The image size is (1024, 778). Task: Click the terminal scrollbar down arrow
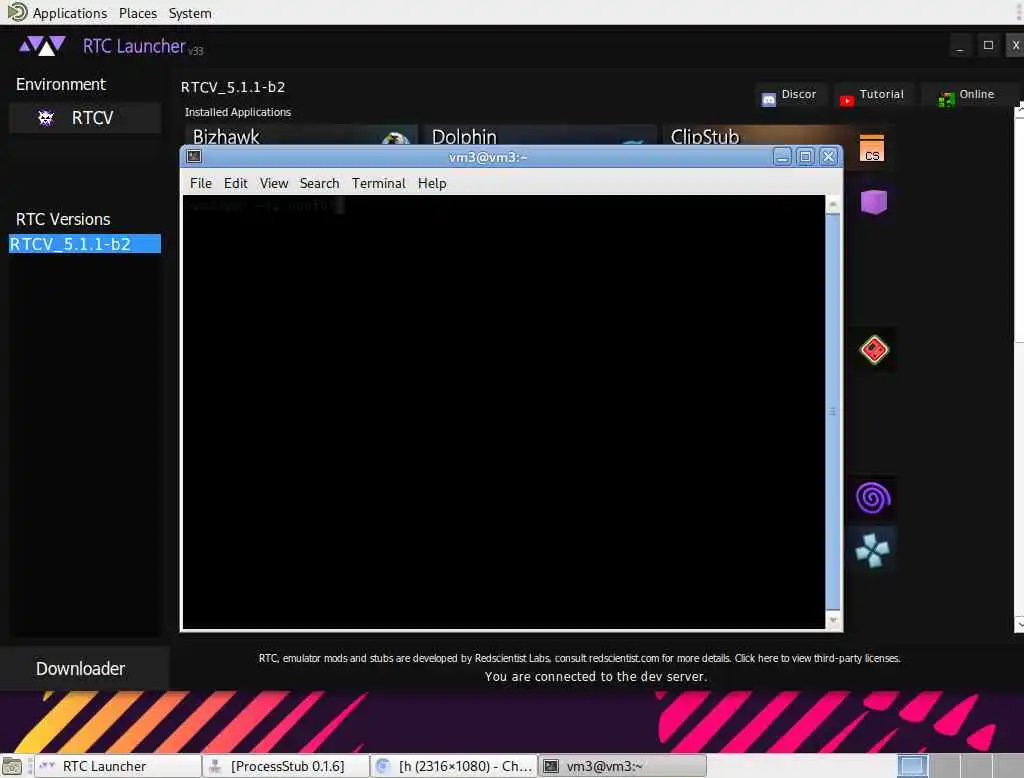[833, 620]
